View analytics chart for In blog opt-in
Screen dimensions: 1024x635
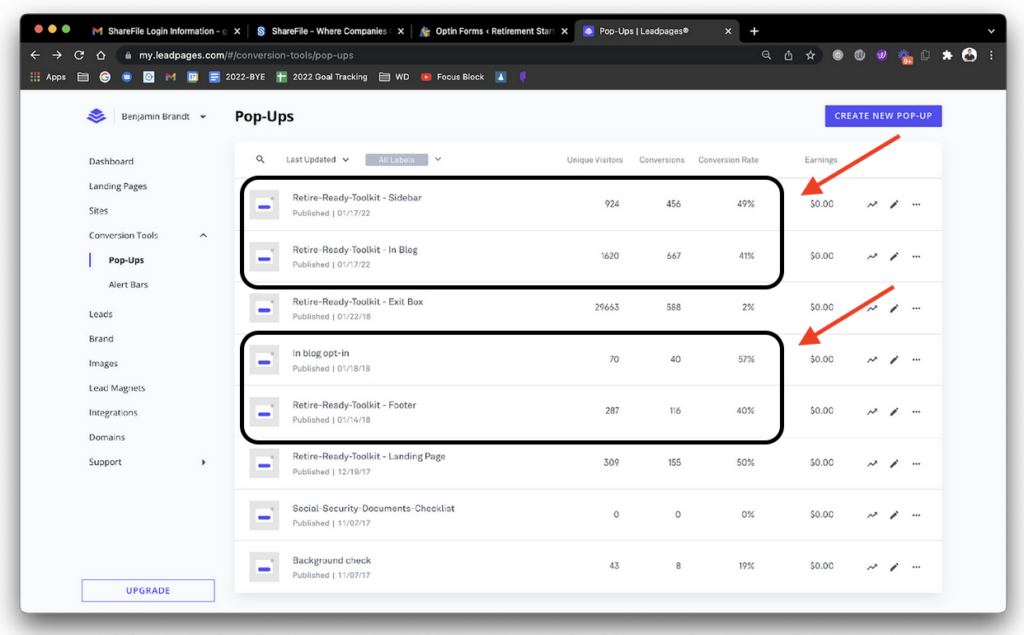(872, 359)
